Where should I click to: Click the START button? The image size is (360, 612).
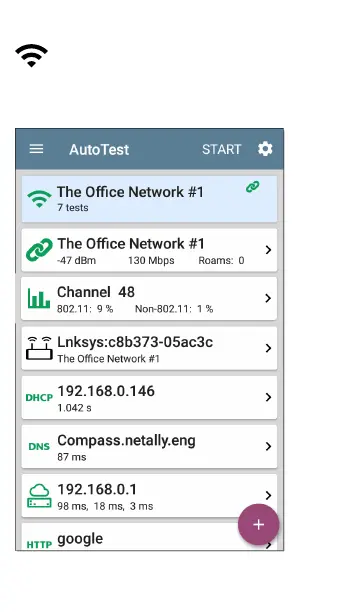coord(221,149)
